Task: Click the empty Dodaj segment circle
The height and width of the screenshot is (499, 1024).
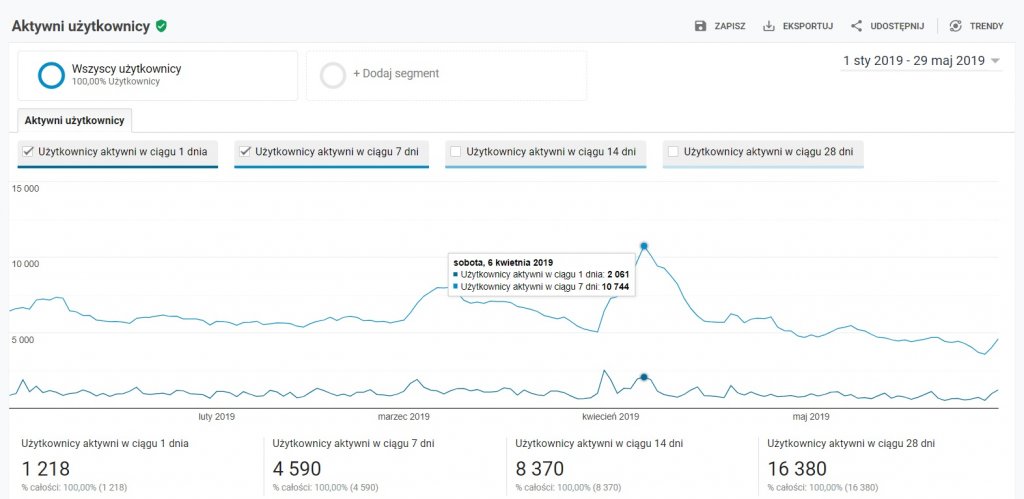Action: tap(333, 75)
